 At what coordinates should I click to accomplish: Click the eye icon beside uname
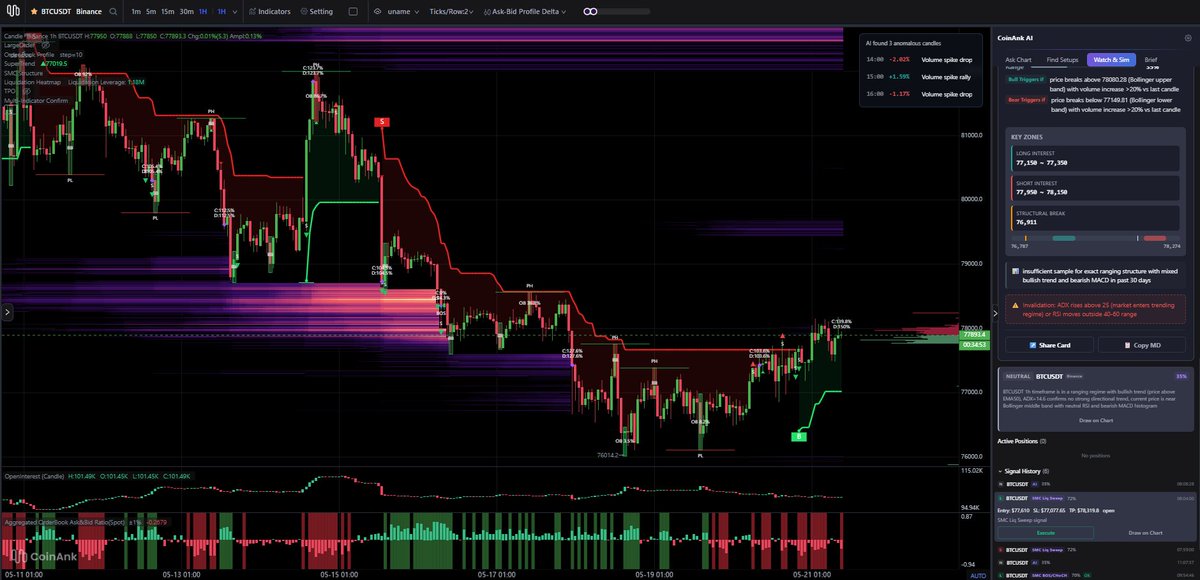coord(380,11)
